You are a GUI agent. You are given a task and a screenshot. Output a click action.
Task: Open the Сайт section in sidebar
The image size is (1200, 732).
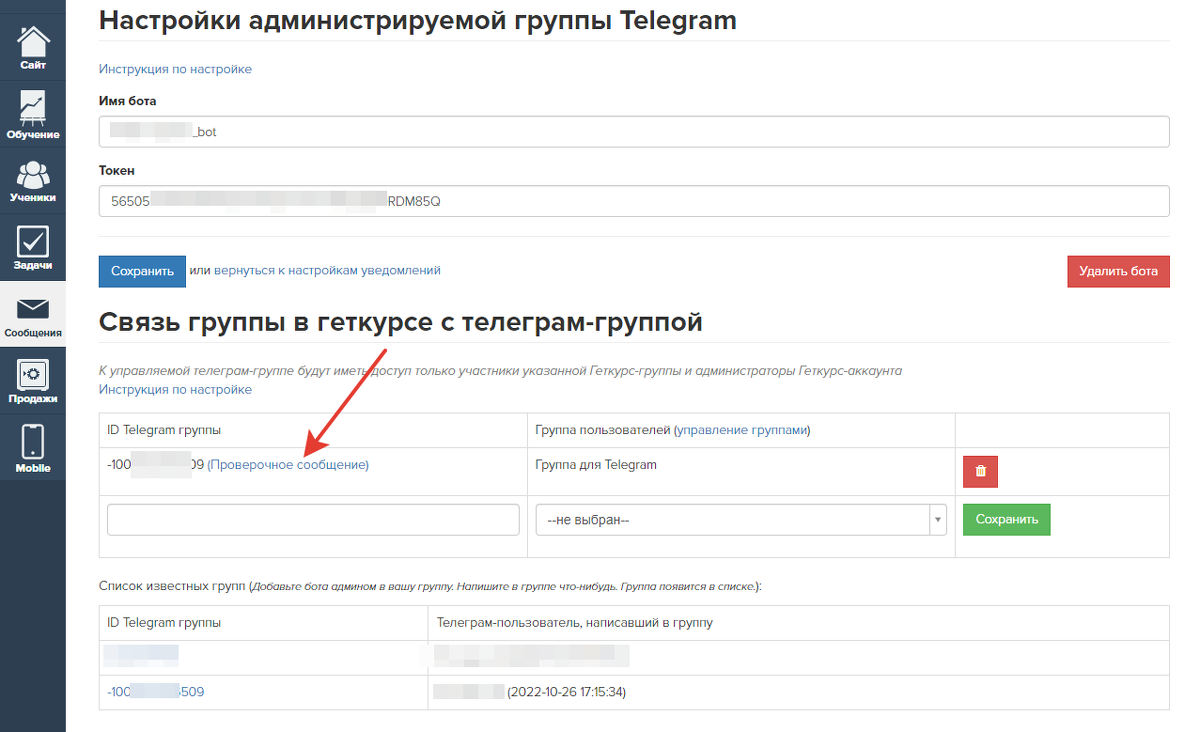pos(33,48)
